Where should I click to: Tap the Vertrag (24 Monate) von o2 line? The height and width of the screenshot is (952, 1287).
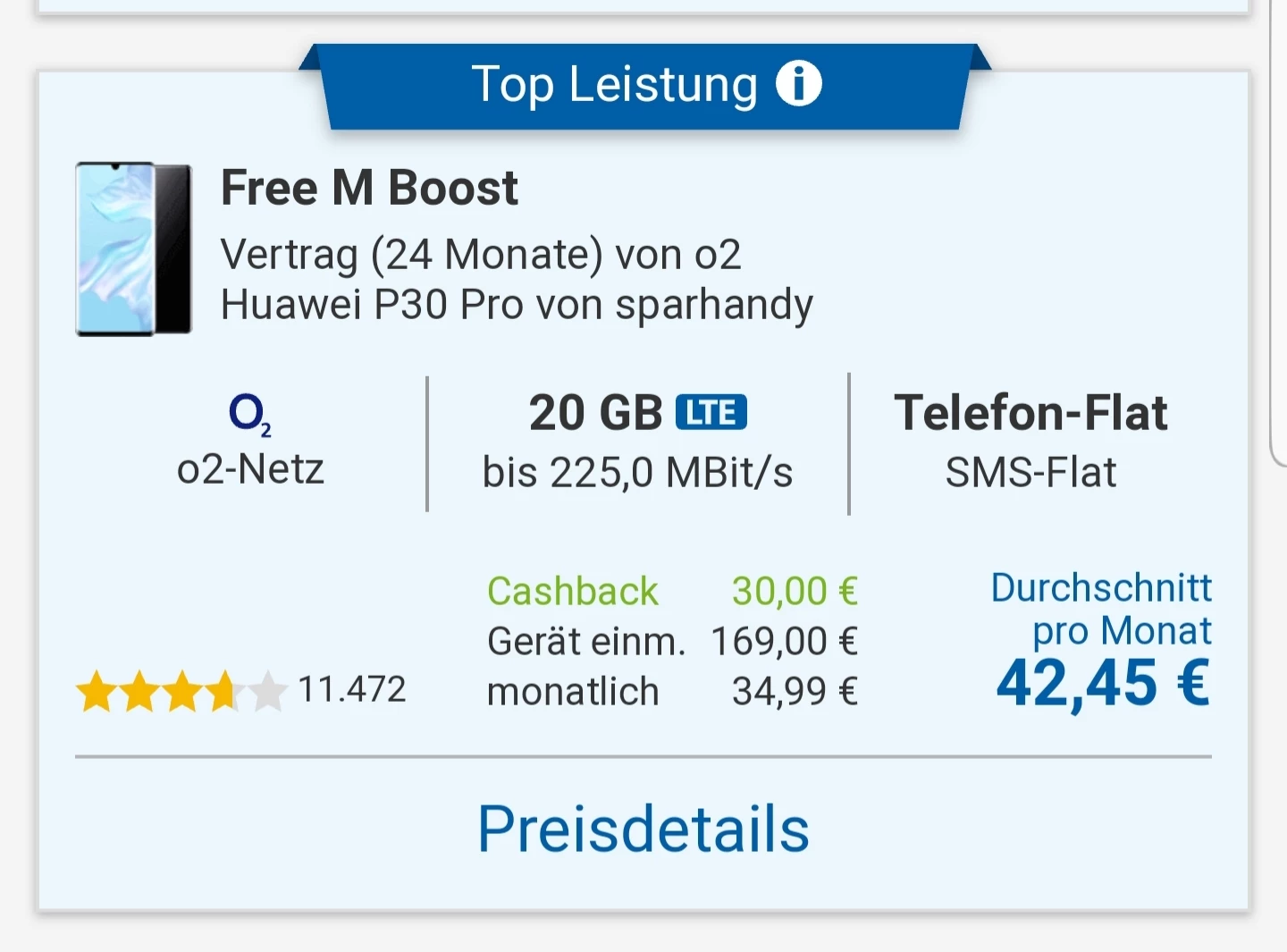click(x=481, y=255)
